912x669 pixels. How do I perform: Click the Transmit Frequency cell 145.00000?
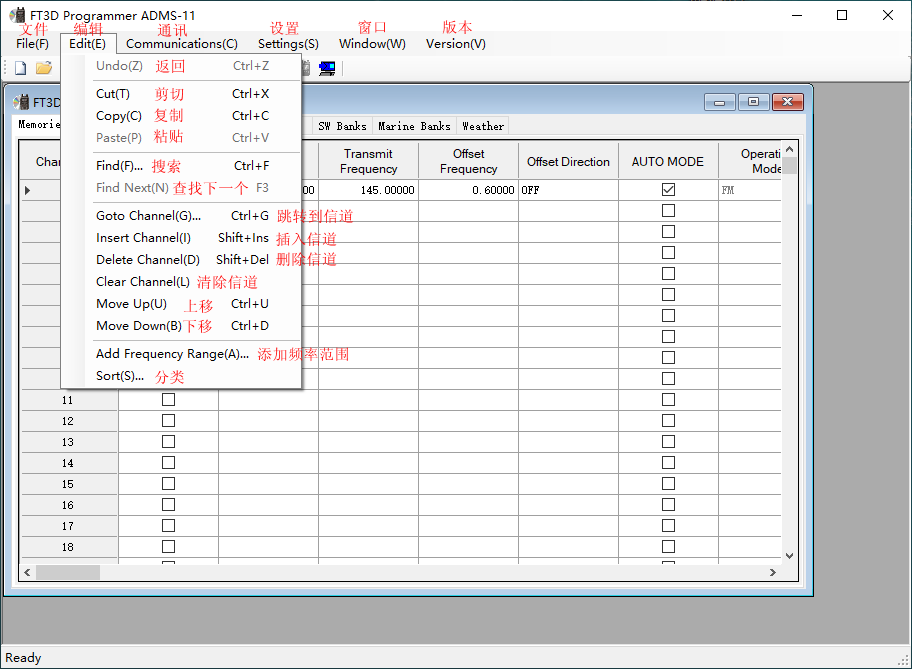[368, 190]
